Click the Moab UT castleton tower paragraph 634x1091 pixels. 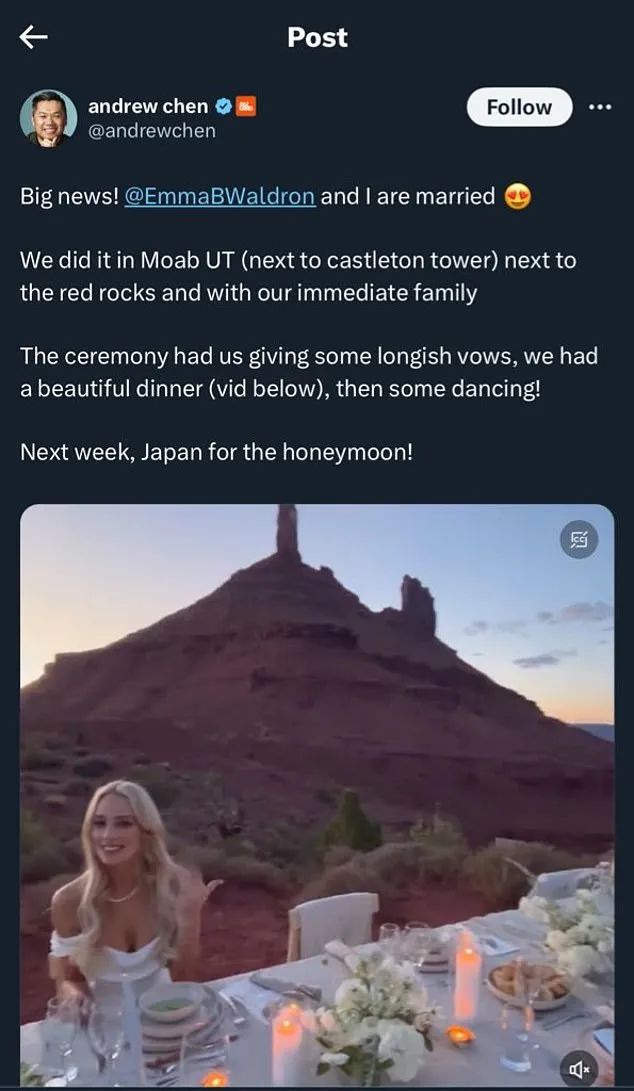click(x=298, y=277)
